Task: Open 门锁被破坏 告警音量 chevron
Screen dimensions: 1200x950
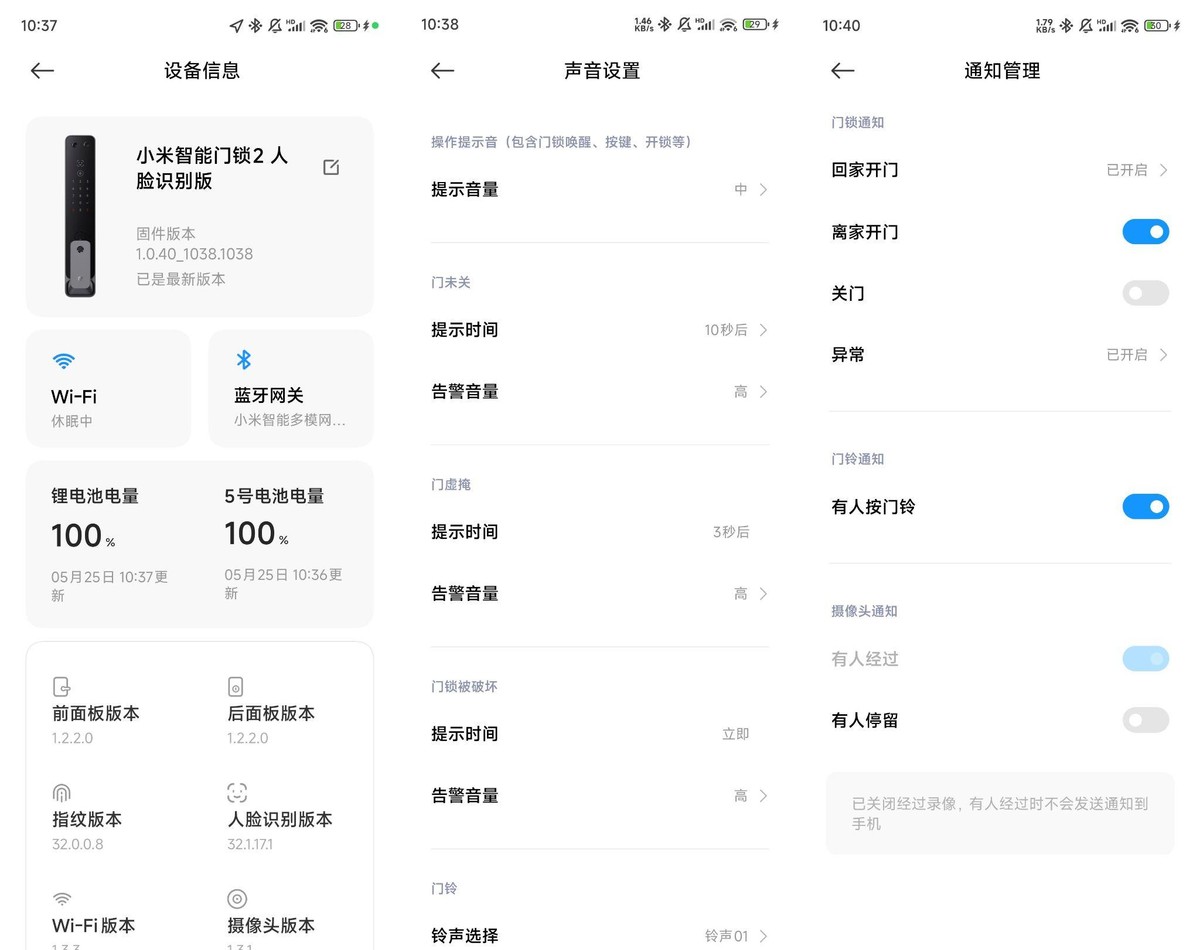Action: [763, 796]
